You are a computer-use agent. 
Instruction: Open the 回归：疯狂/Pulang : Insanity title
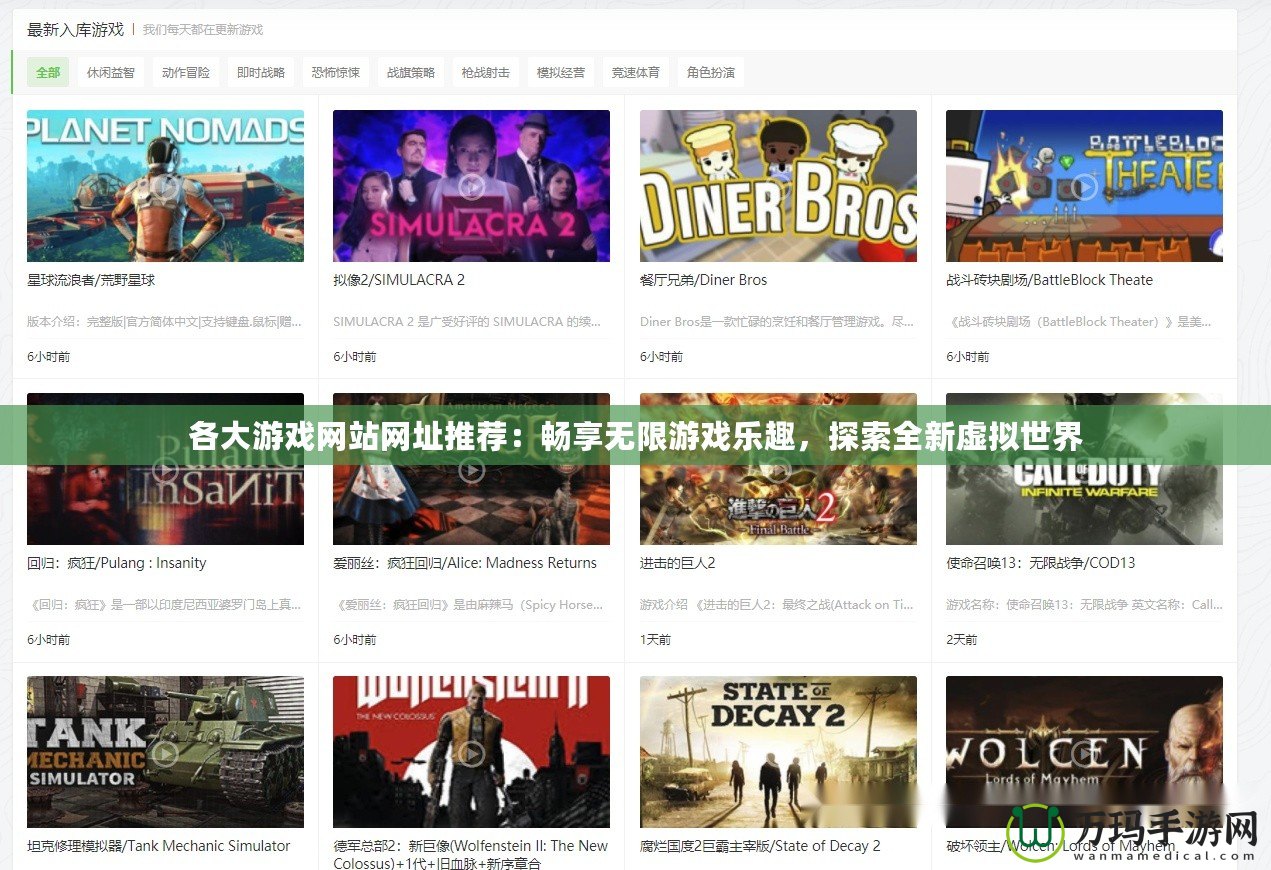(117, 563)
